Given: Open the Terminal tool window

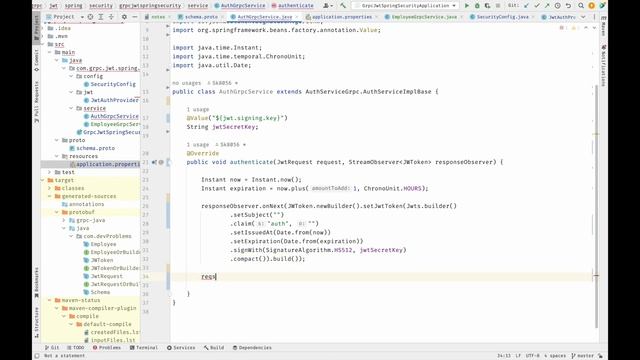Looking at the screenshot, I should [x=144, y=348].
